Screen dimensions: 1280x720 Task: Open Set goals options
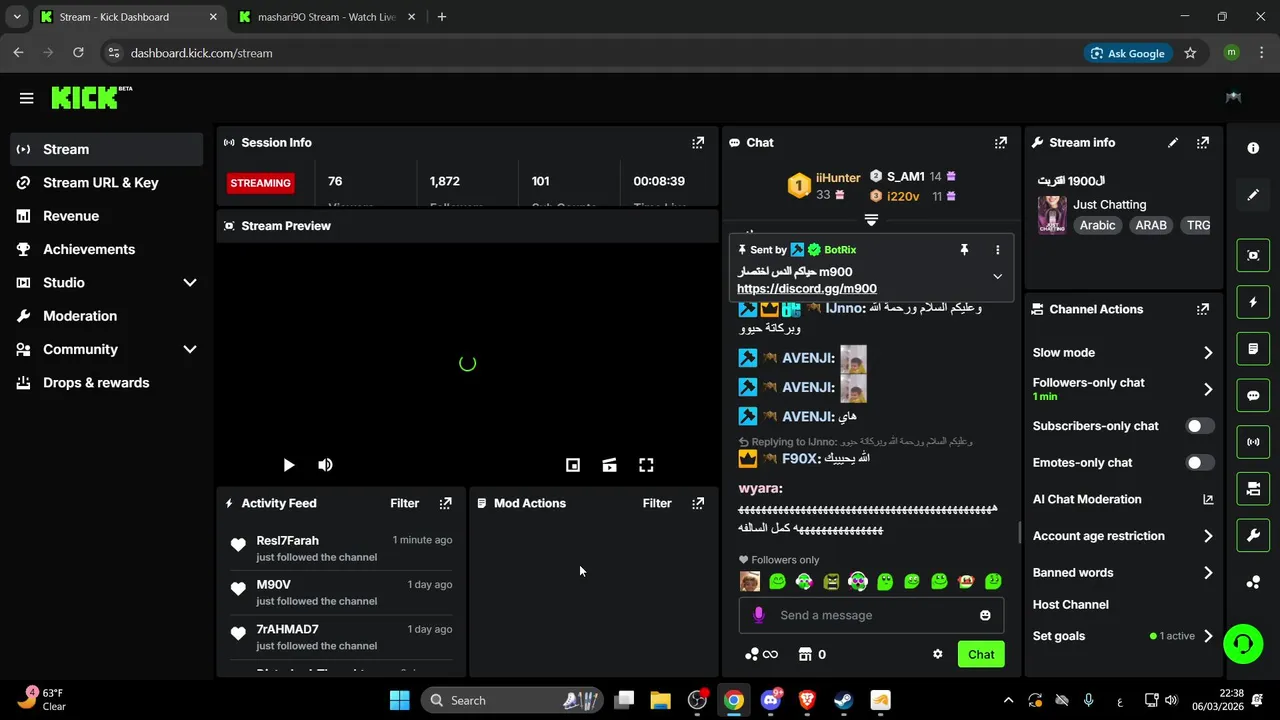coord(1122,636)
